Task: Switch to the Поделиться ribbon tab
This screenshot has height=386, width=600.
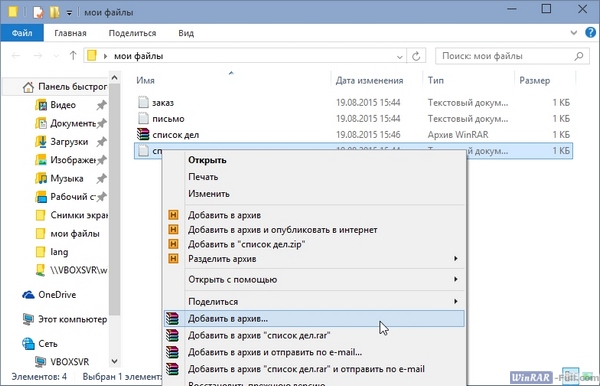Action: (x=132, y=33)
